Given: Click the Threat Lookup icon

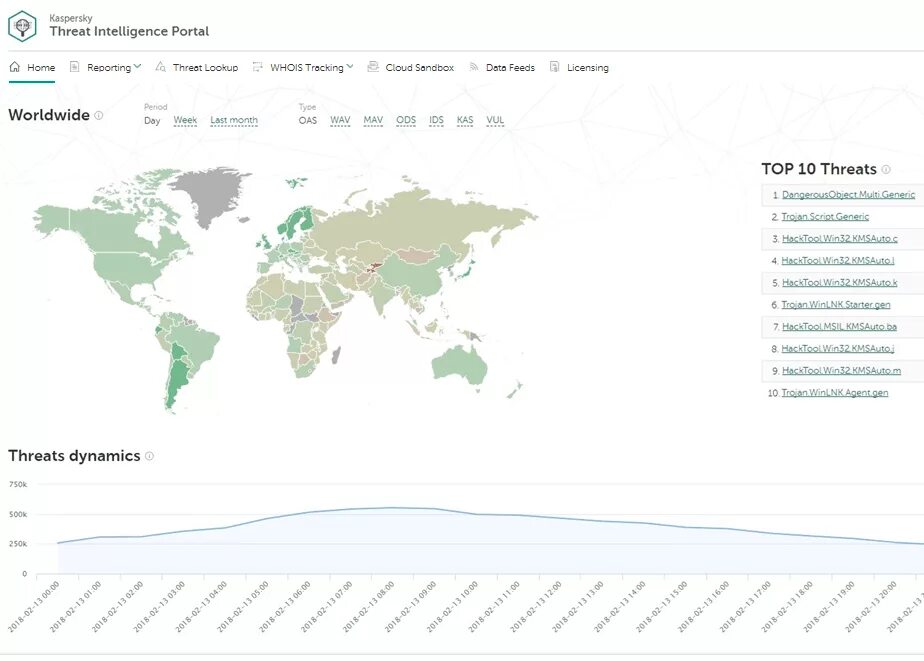Looking at the screenshot, I should pyautogui.click(x=160, y=67).
